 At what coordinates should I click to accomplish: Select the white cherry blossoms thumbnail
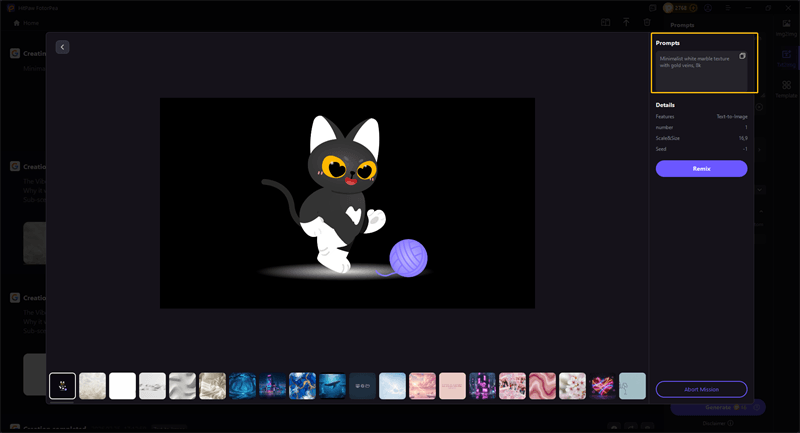[x=572, y=386]
